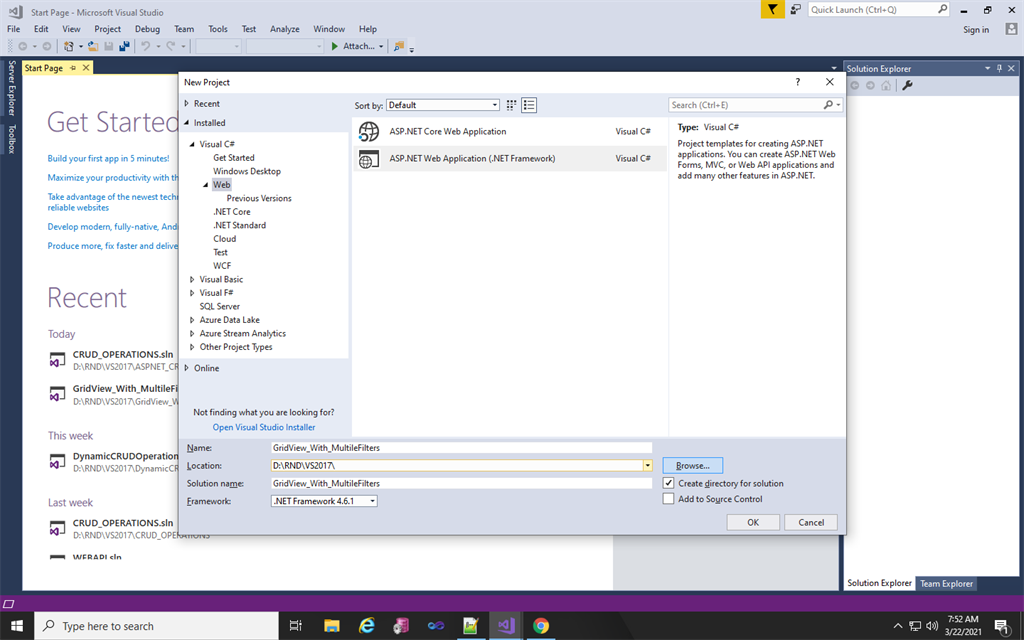This screenshot has width=1024, height=640.
Task: Enable Add to Source Control
Action: click(669, 498)
